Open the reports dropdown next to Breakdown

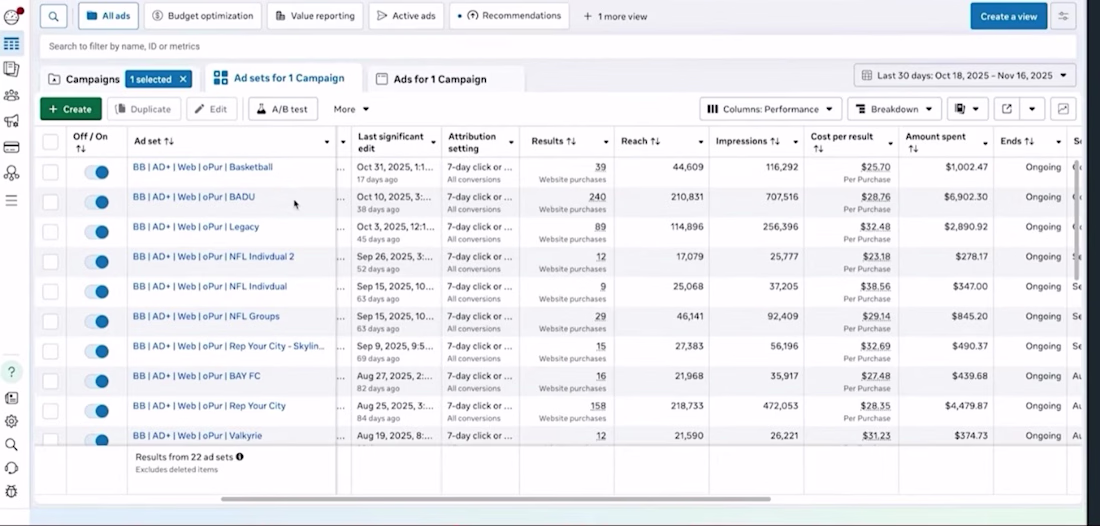pos(967,109)
